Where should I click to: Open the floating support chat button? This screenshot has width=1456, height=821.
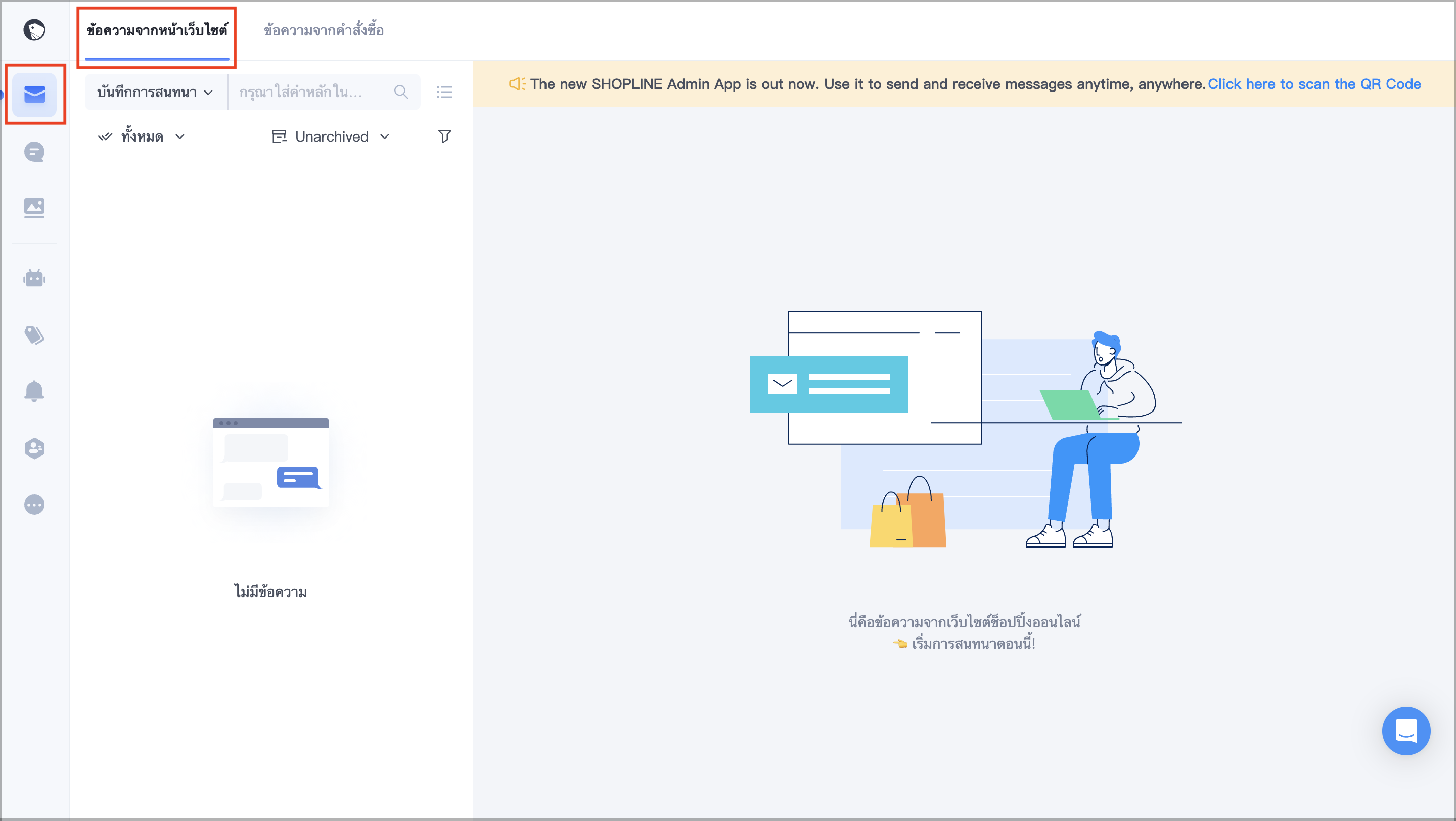[1405, 731]
